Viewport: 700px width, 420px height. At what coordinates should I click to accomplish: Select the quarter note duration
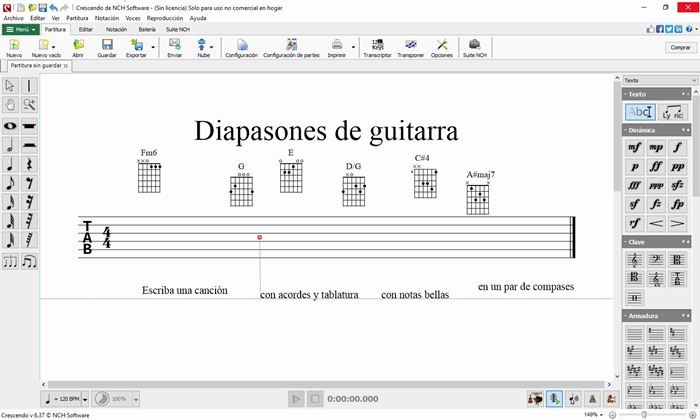click(x=10, y=164)
